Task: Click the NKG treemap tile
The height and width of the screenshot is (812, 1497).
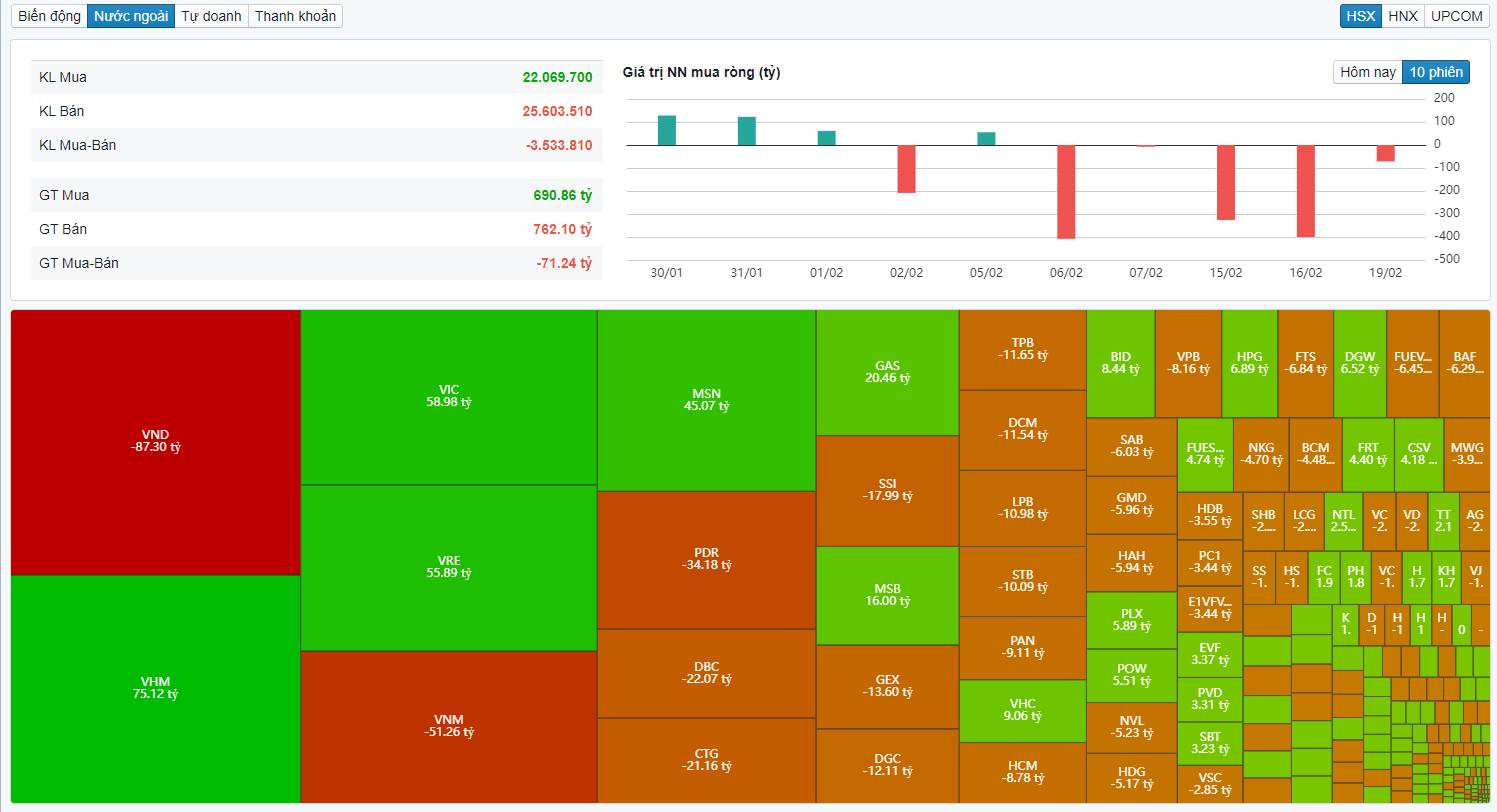Action: (1262, 454)
